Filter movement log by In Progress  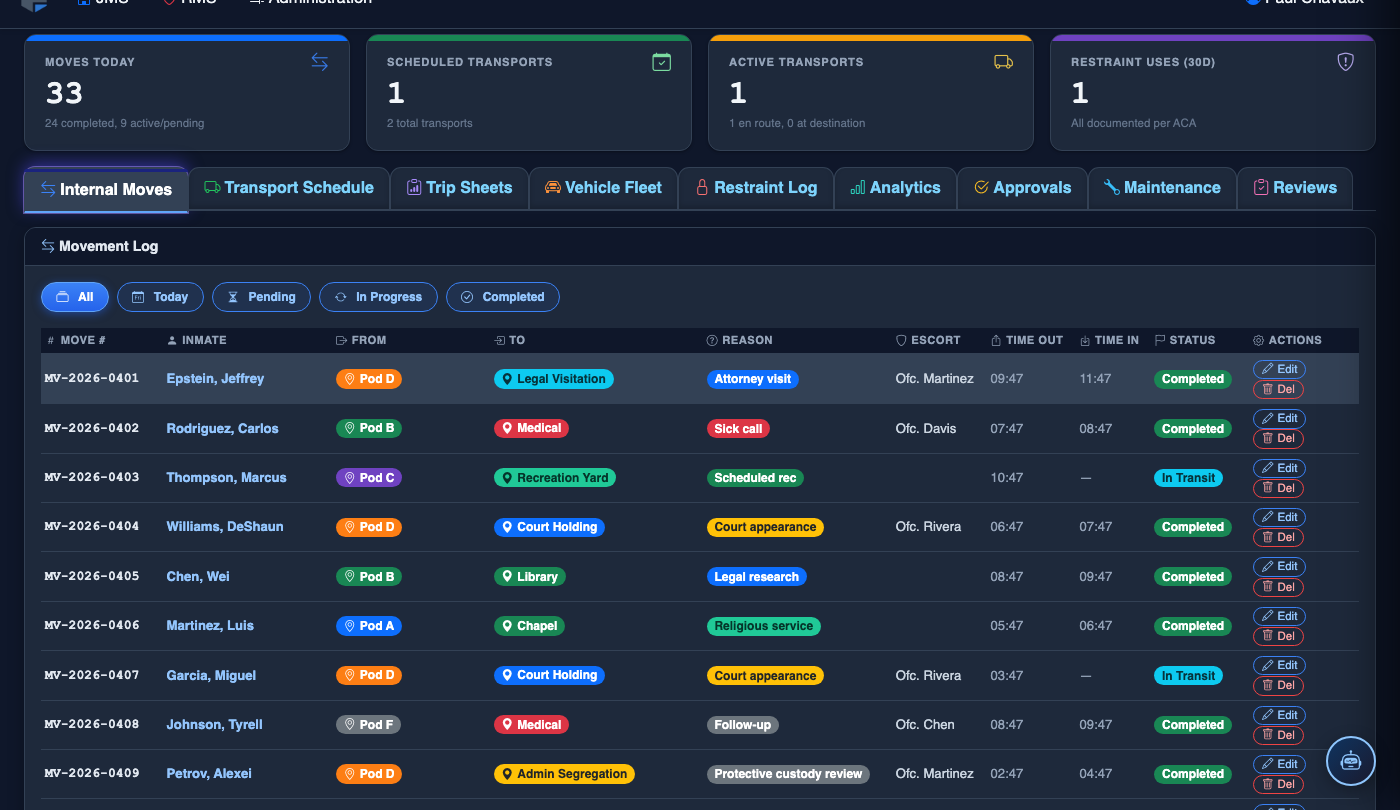tap(378, 297)
